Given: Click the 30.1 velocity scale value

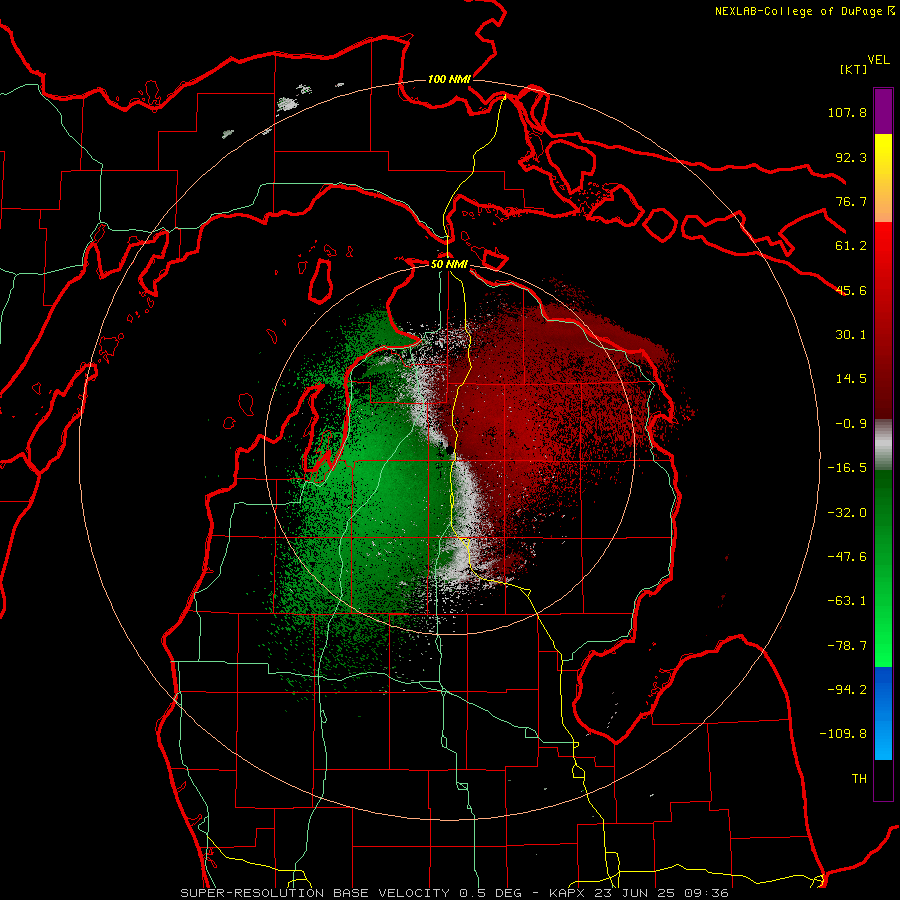Looking at the screenshot, I should coord(851,335).
